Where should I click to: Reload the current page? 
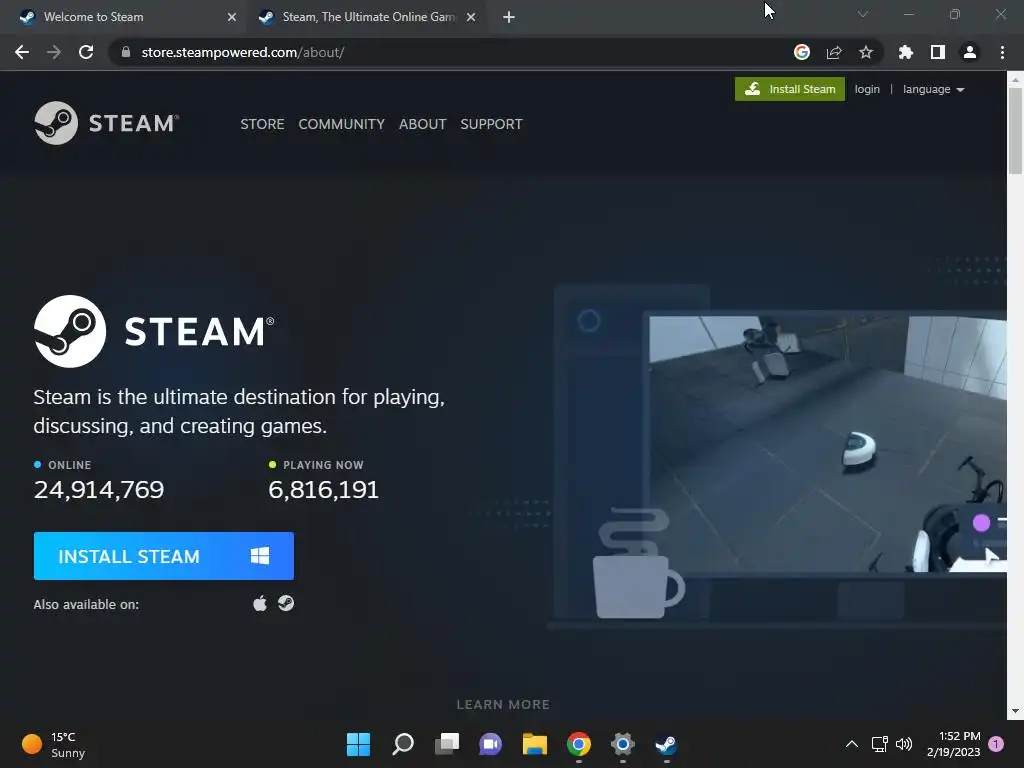[86, 52]
